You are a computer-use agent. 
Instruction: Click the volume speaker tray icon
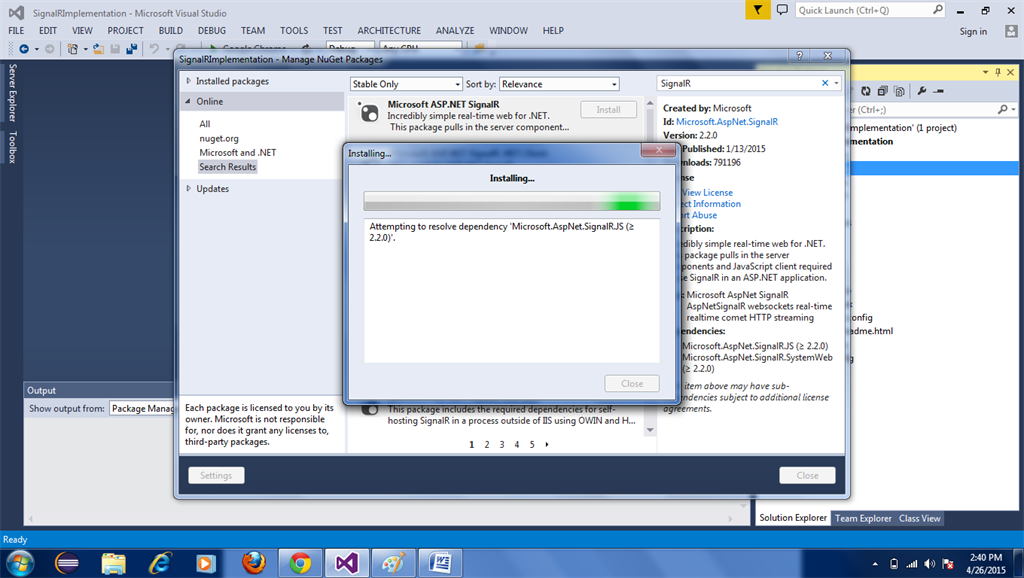pos(929,564)
